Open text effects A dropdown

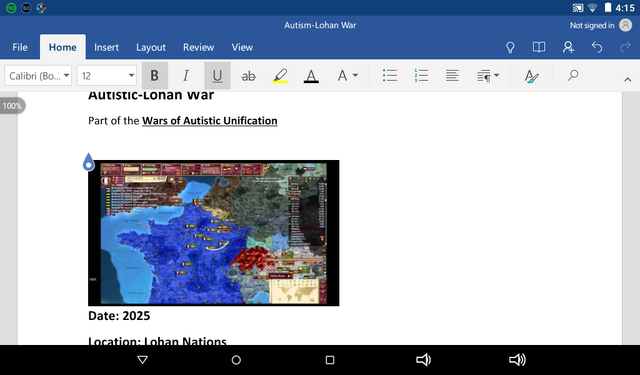click(347, 75)
